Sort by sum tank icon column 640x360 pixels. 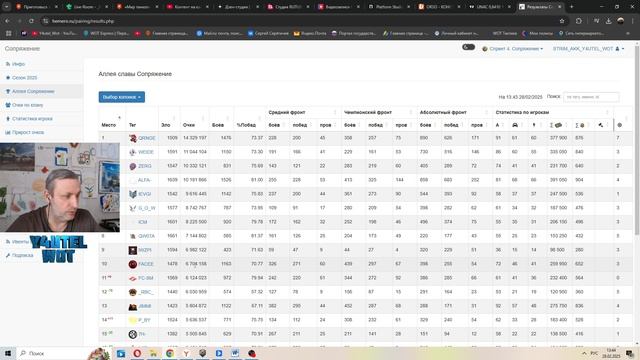pyautogui.click(x=557, y=125)
